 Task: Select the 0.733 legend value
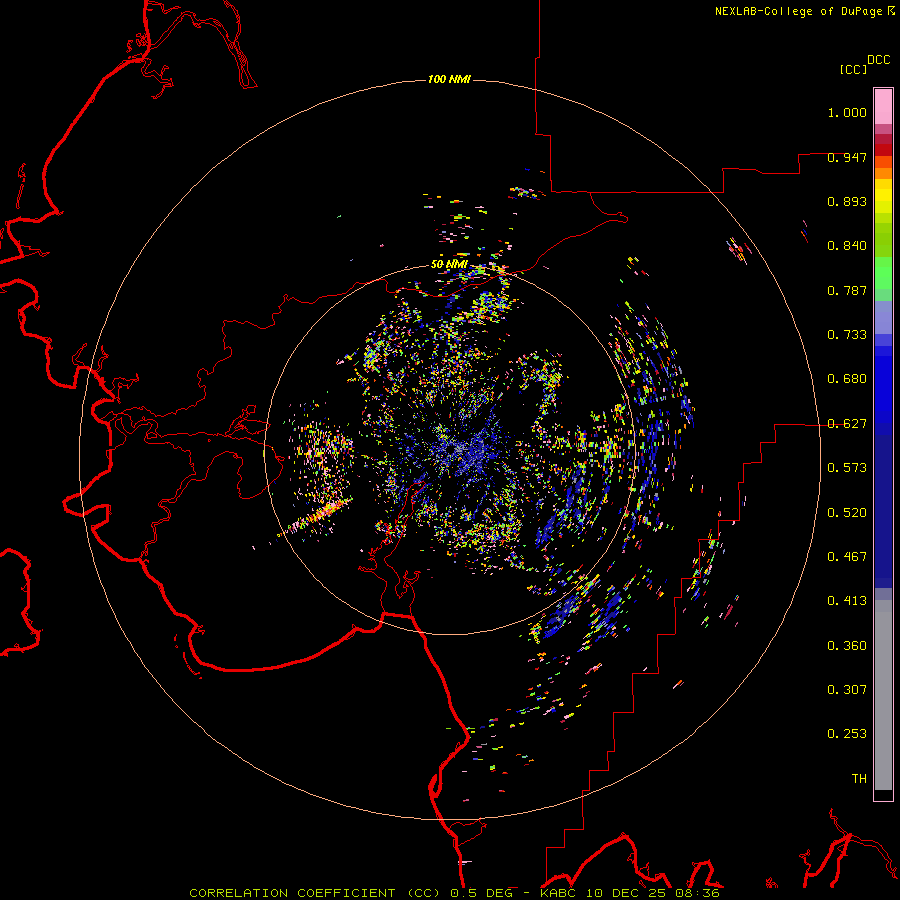point(847,335)
